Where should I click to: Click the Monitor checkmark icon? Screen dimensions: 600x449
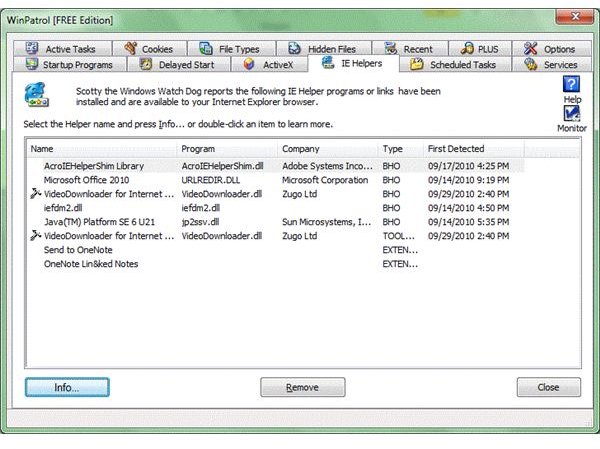click(571, 114)
